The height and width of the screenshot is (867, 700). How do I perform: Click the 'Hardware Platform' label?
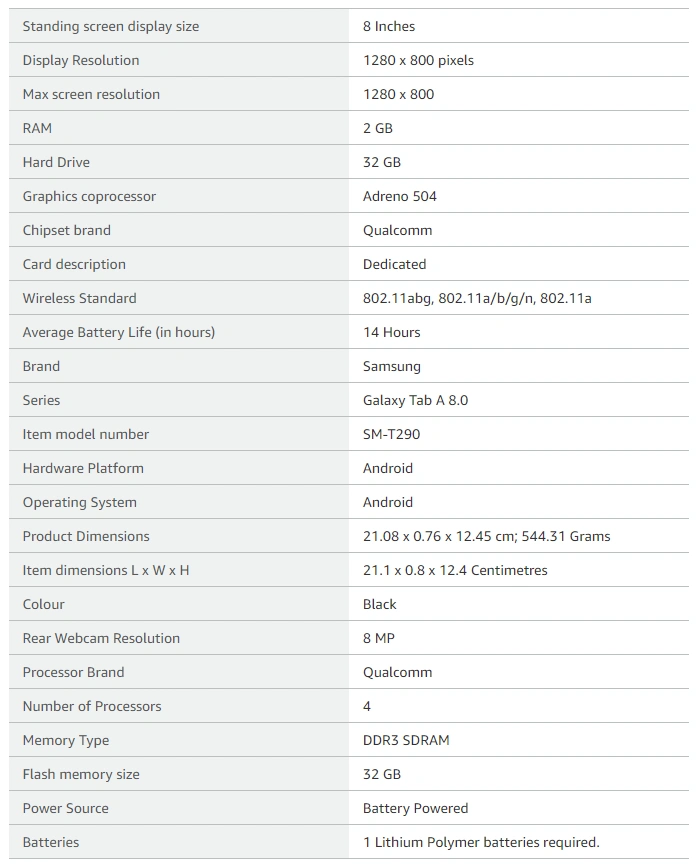[83, 468]
